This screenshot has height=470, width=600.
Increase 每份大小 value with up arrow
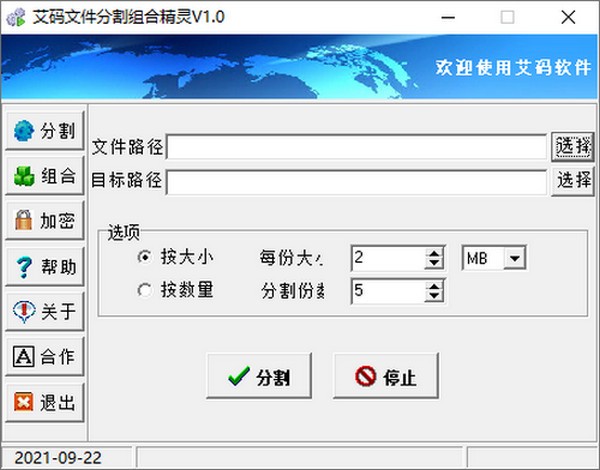434,253
